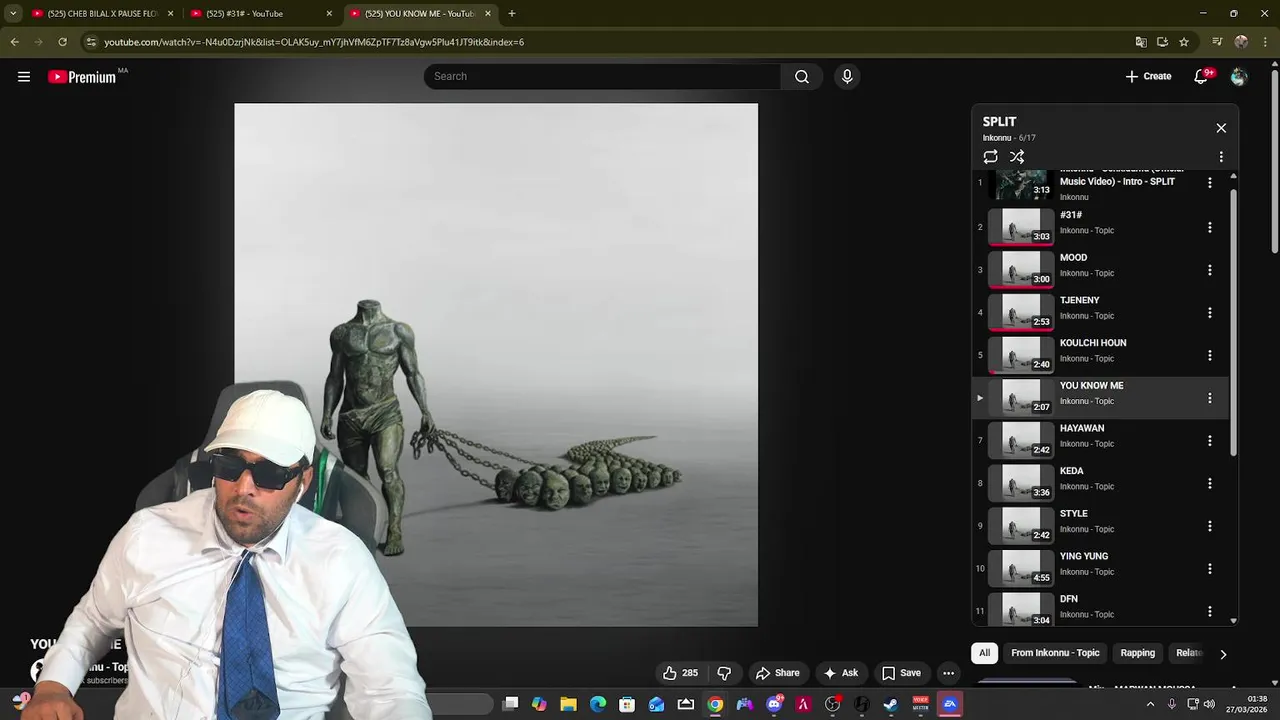Open a new browser tab

(x=511, y=14)
